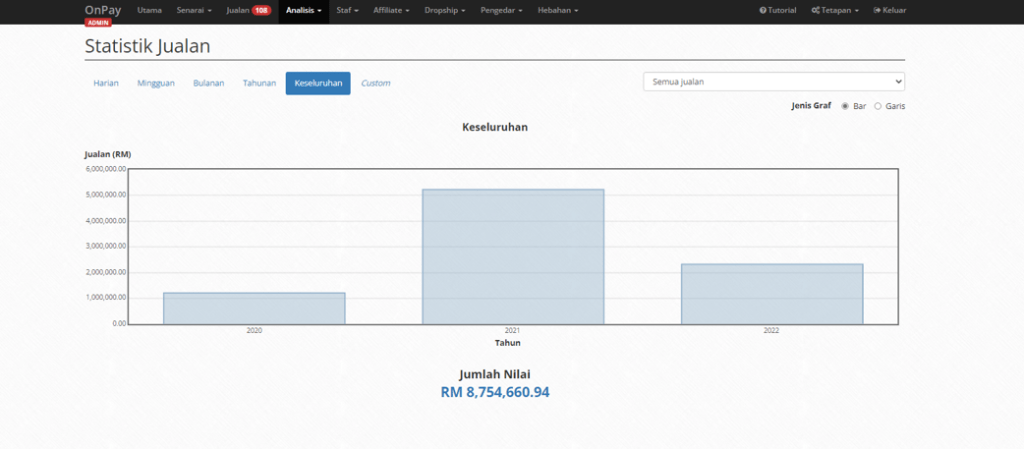Select the Tahunan tab
The width and height of the screenshot is (1024, 449).
pyautogui.click(x=259, y=83)
